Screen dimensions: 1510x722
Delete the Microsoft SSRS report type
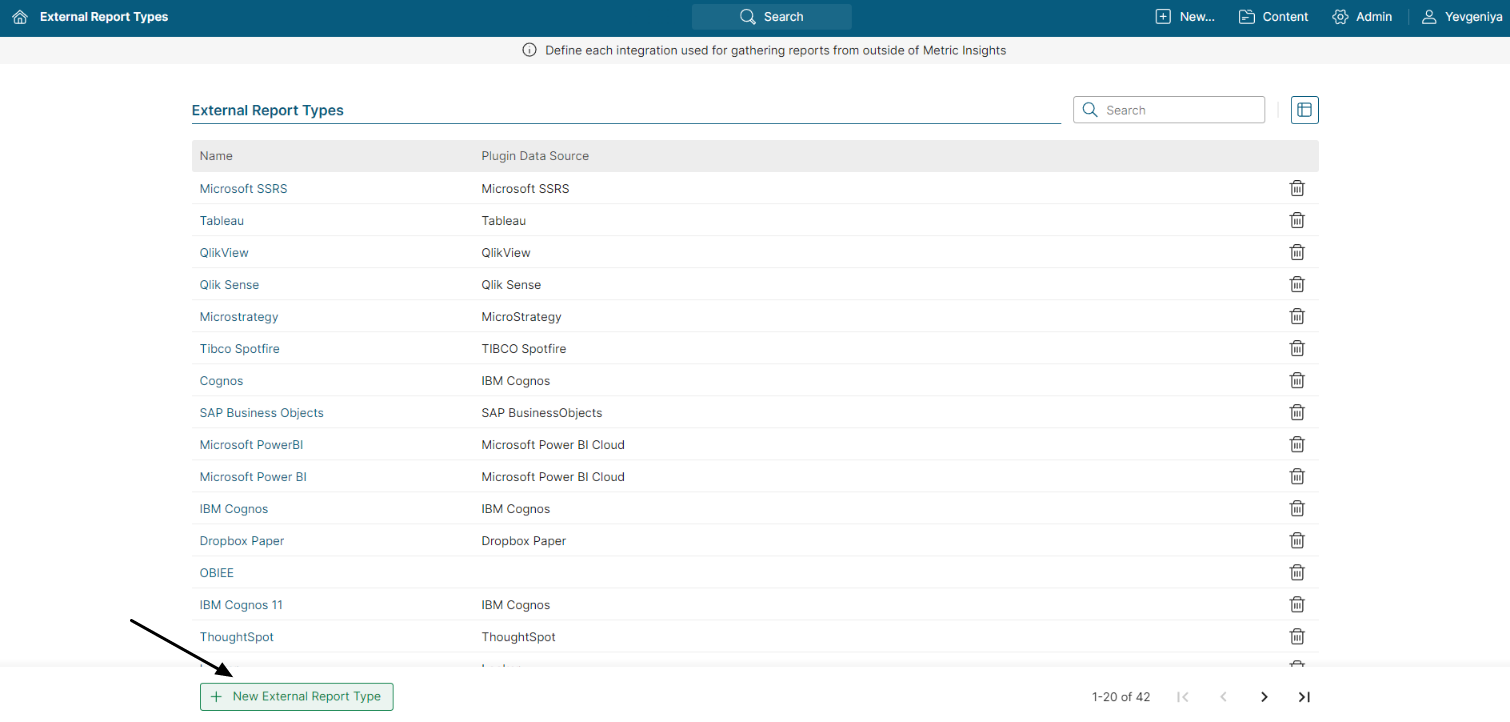tap(1297, 188)
